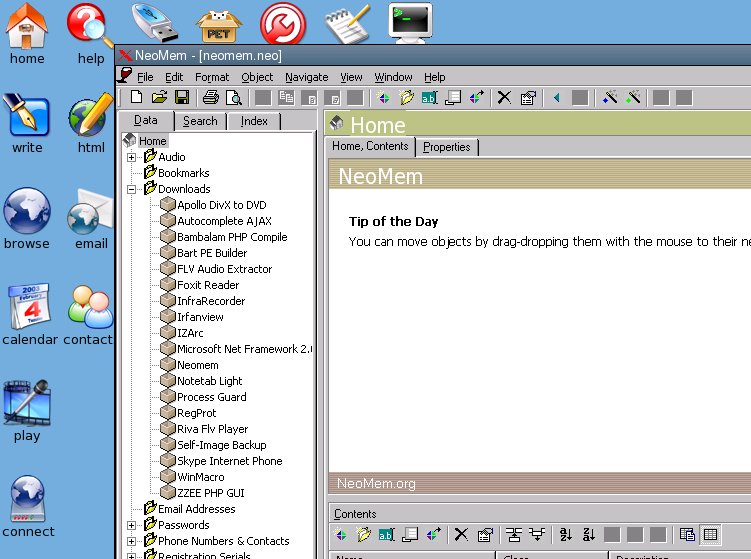Click the a.b rename icon in Contents toolbar
Image resolution: width=751 pixels, height=559 pixels.
[x=387, y=535]
